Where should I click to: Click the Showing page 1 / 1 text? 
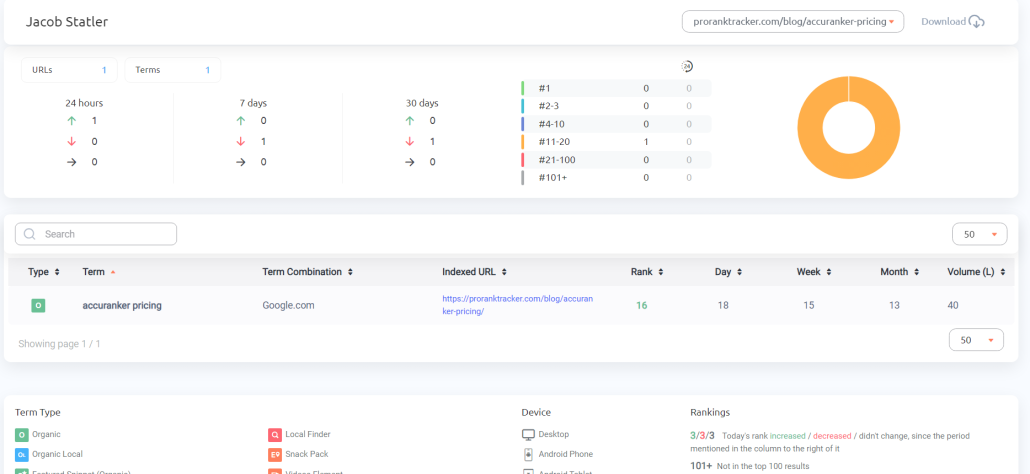tap(59, 343)
